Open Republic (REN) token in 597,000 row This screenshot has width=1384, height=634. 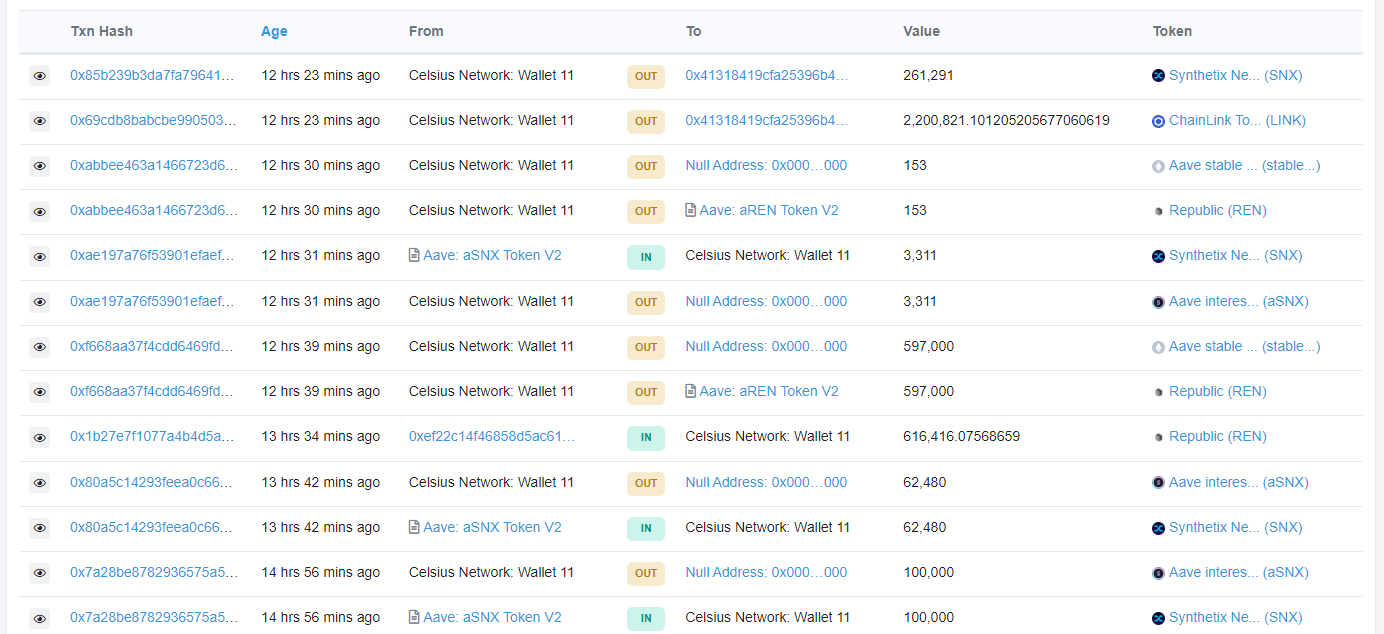(1217, 391)
